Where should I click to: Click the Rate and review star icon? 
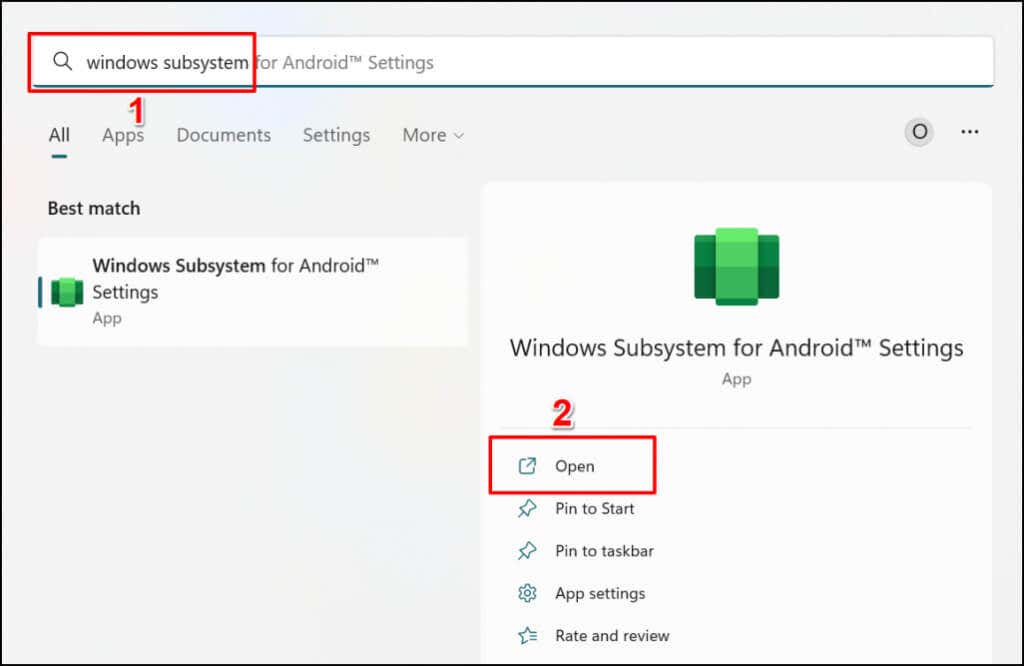(x=527, y=635)
